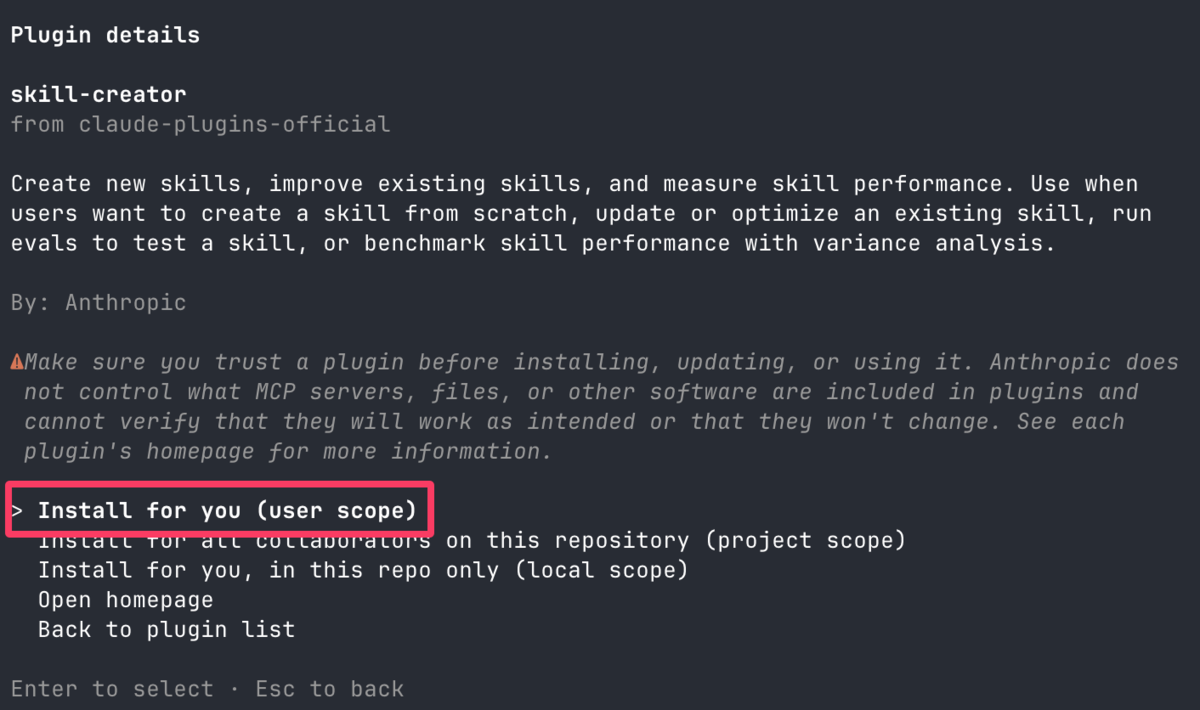Screen dimensions: 1200x710
Task: Click the 'Esc to back' hint
Action: (330, 689)
